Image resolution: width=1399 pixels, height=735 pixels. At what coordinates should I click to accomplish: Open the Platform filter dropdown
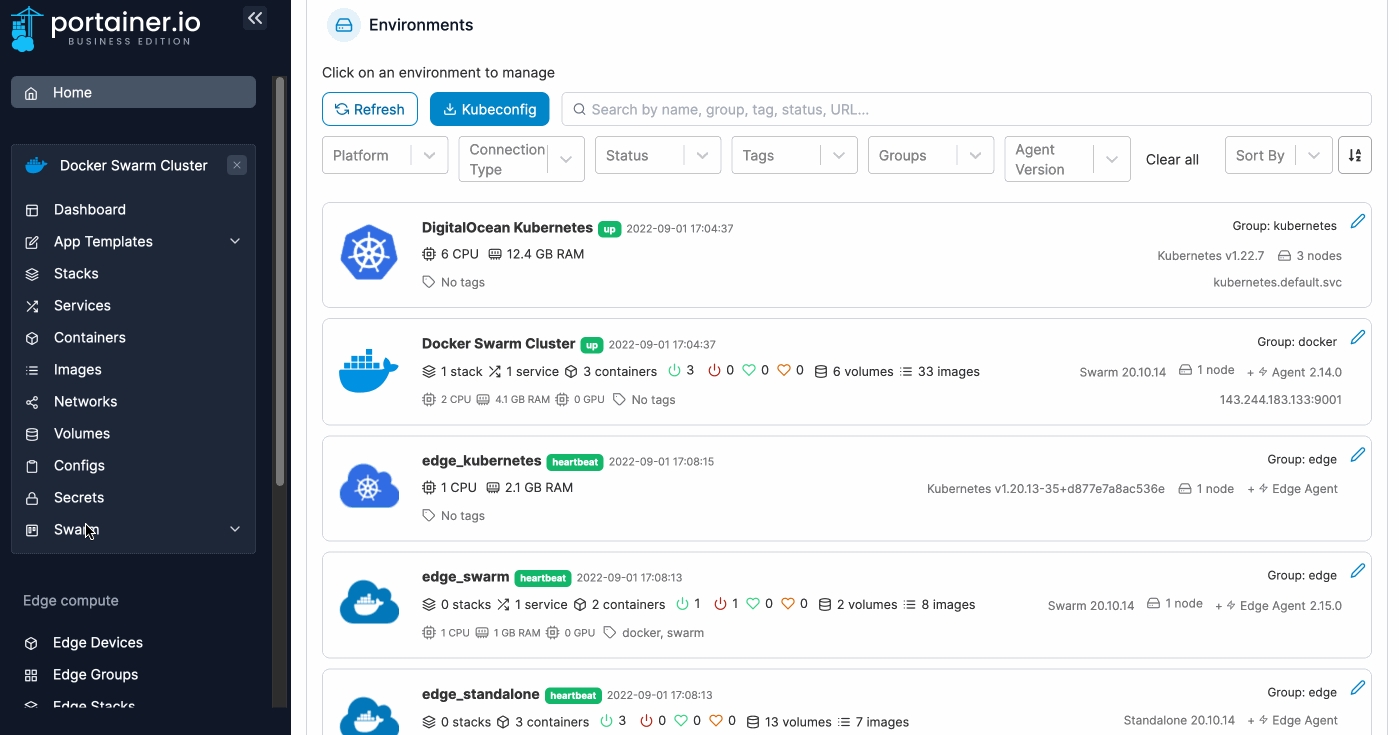click(384, 156)
